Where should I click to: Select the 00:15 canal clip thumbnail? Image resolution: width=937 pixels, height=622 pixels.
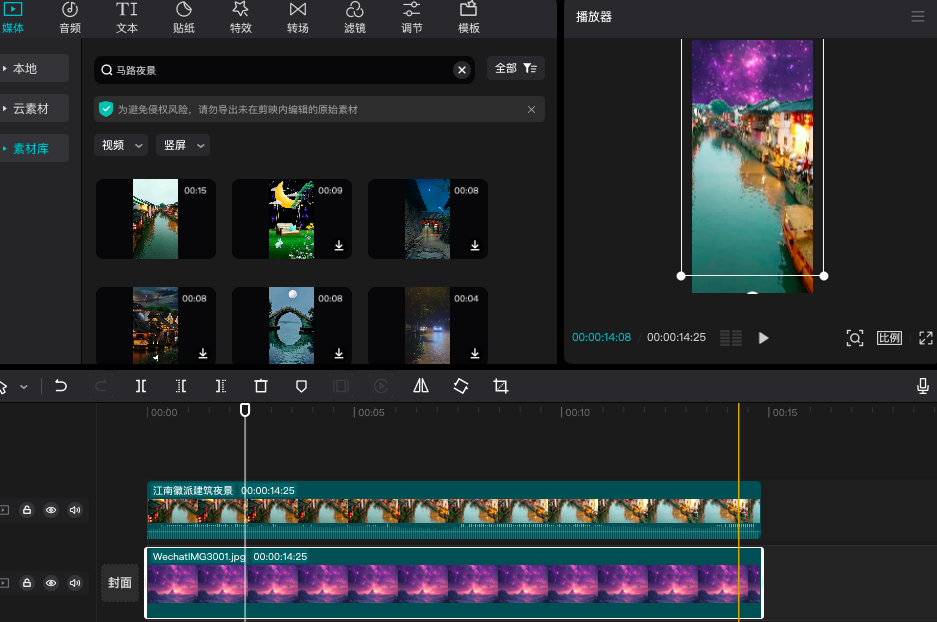pos(156,219)
